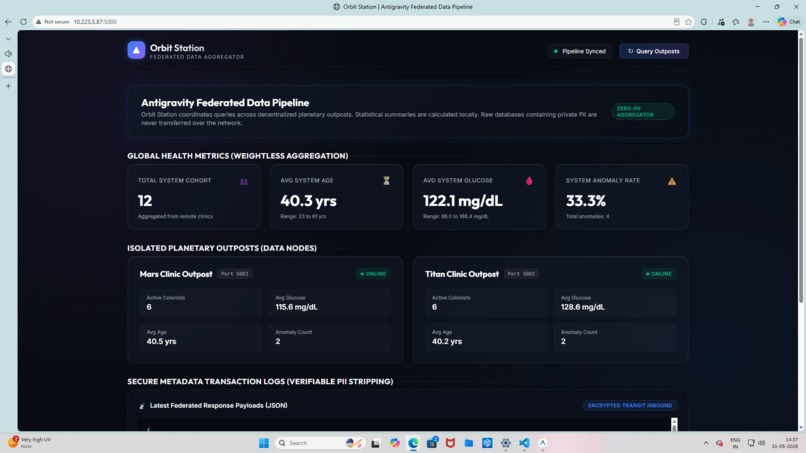The image size is (806, 453).
Task: Click the icon beside Latest Federated Response Payloads
Action: click(x=142, y=406)
